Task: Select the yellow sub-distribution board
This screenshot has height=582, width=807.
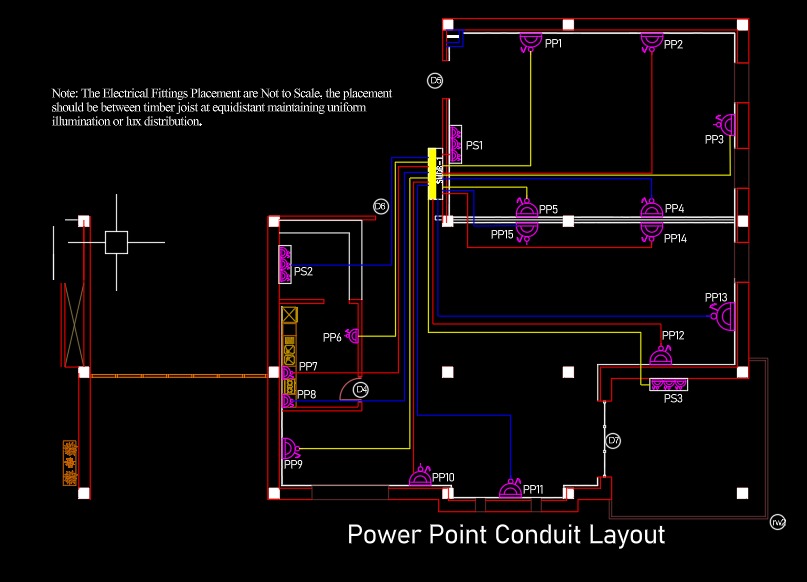Action: [x=435, y=174]
